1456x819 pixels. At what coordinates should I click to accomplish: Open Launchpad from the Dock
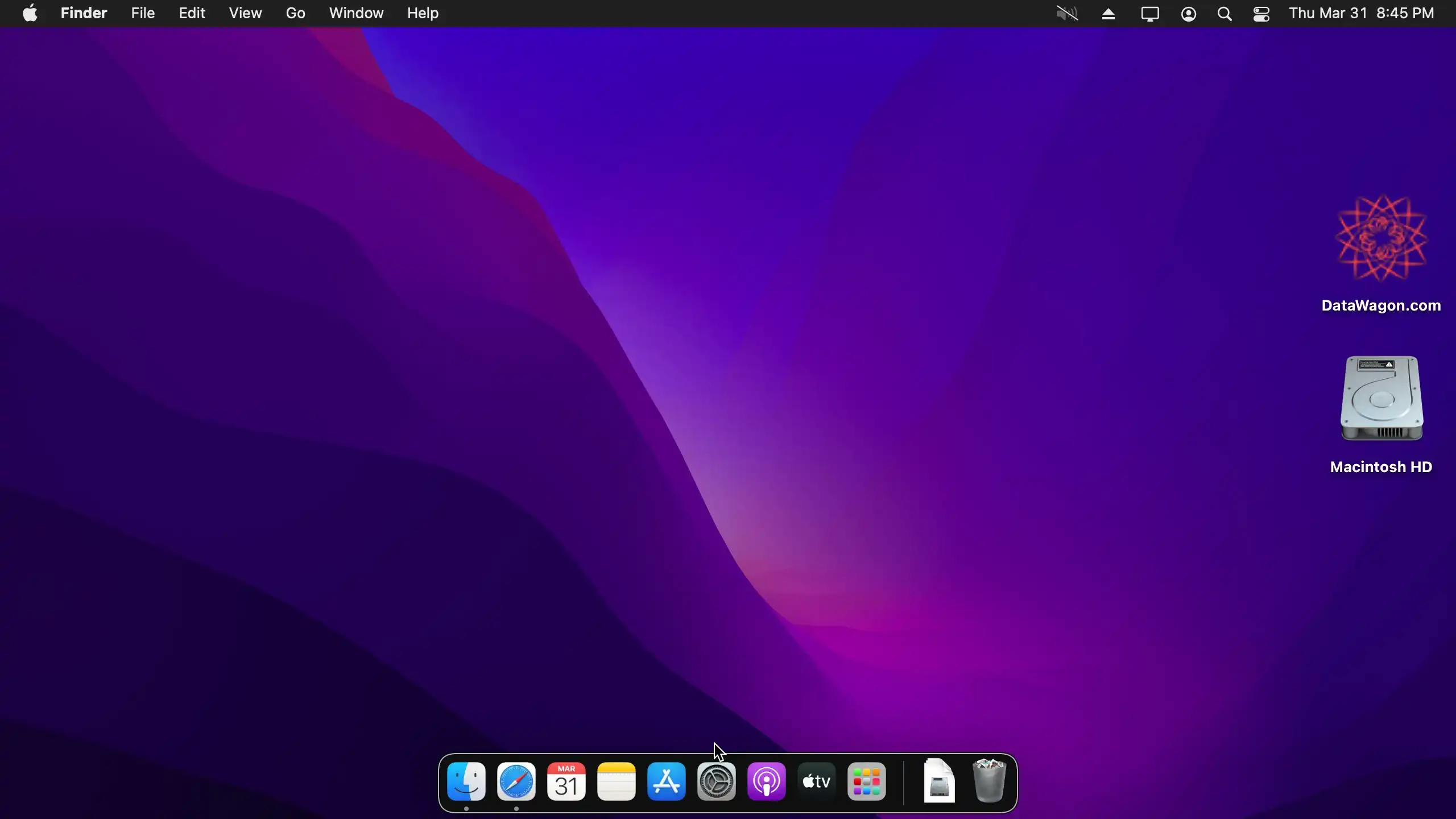(866, 781)
